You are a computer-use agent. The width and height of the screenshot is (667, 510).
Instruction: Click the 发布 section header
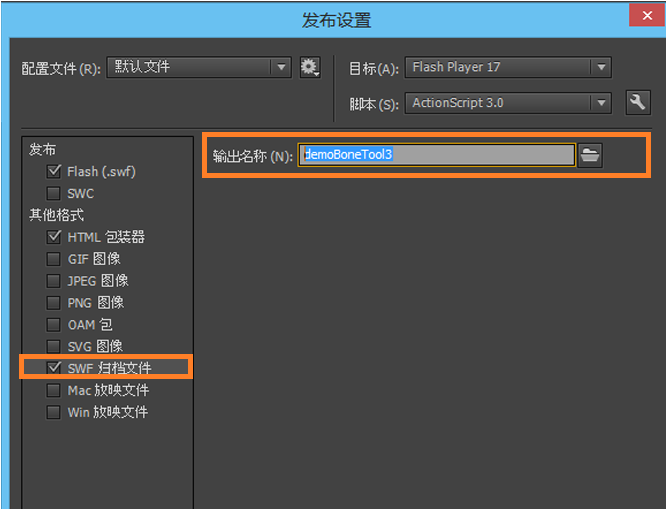(x=42, y=150)
